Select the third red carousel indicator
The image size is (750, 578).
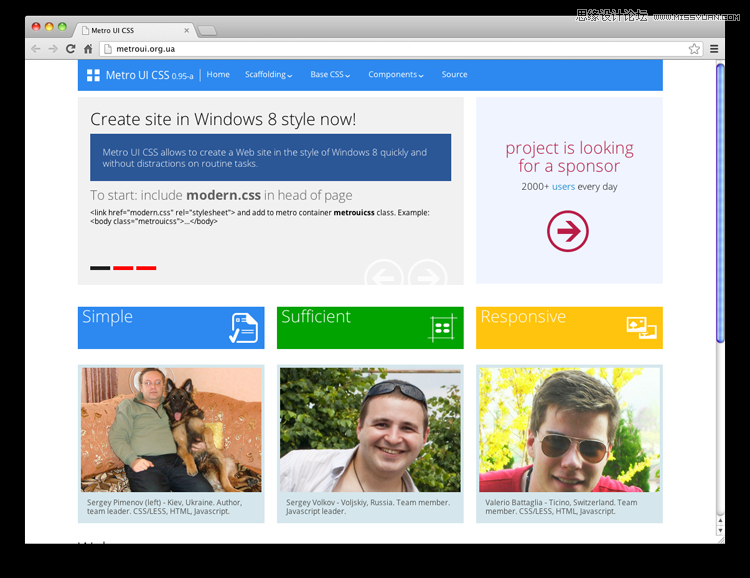click(x=146, y=268)
